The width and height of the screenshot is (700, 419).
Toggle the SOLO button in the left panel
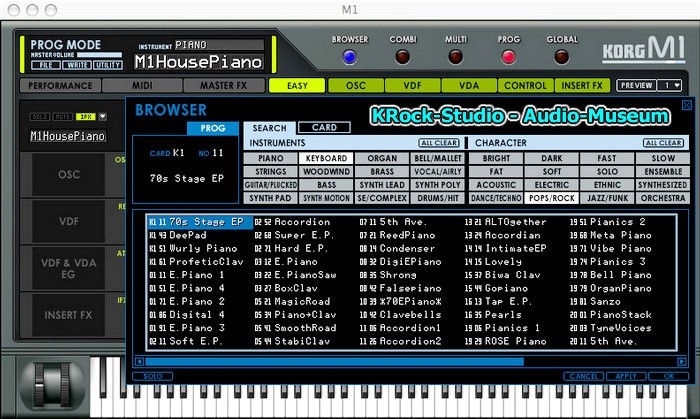(40, 116)
